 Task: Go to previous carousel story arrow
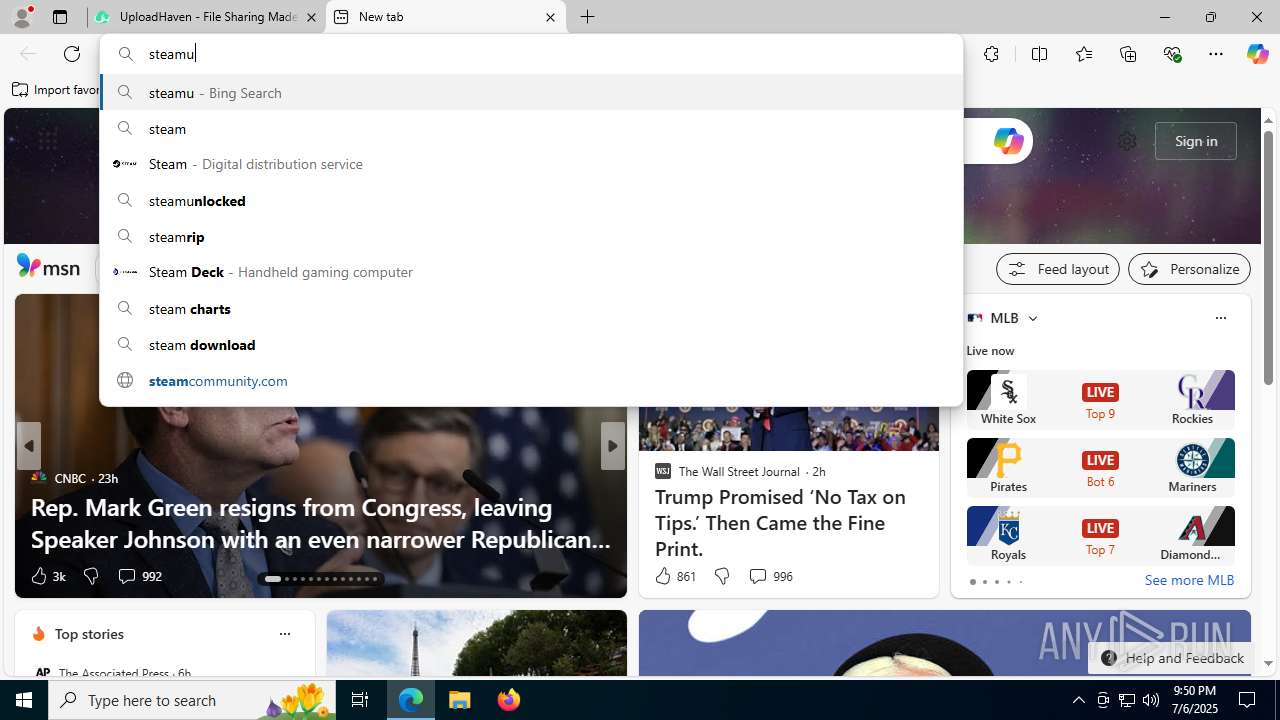pos(28,446)
